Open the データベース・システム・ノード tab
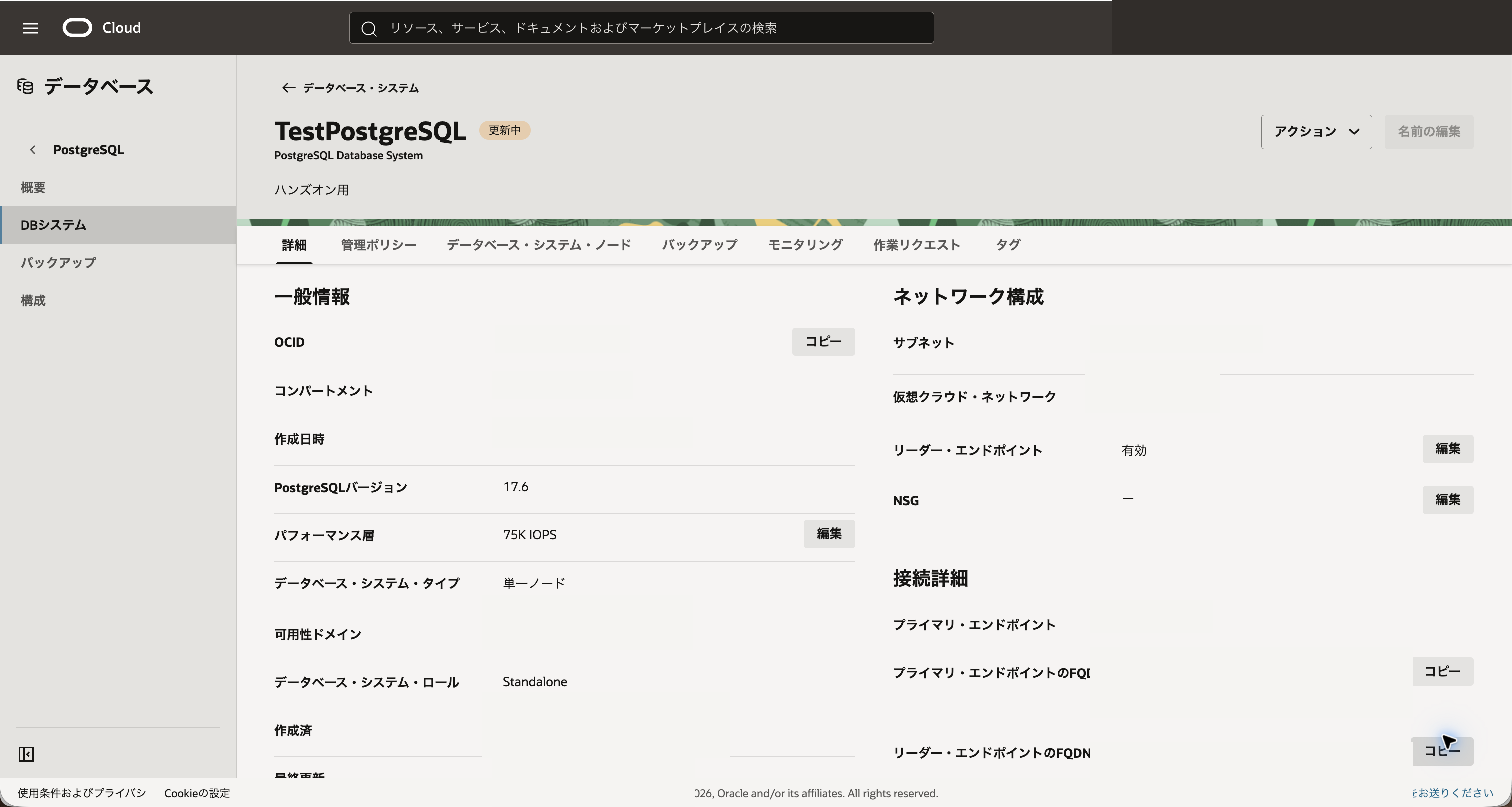Image resolution: width=1512 pixels, height=807 pixels. [x=539, y=245]
